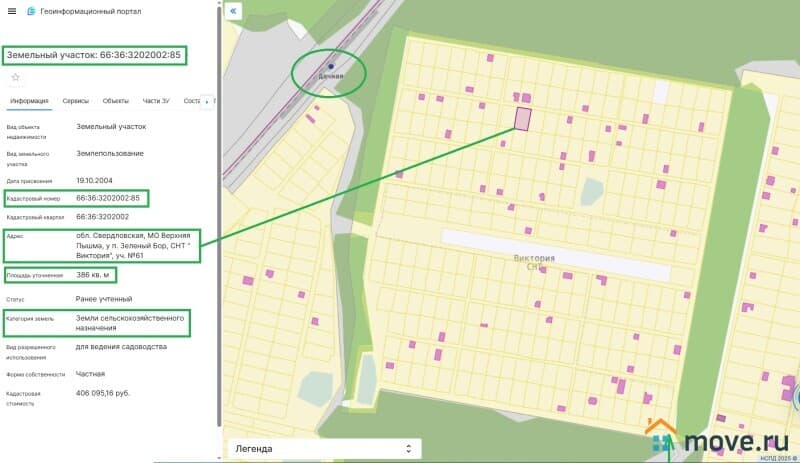800x463 pixels.
Task: Switch to the Информация tab
Action: pos(30,101)
